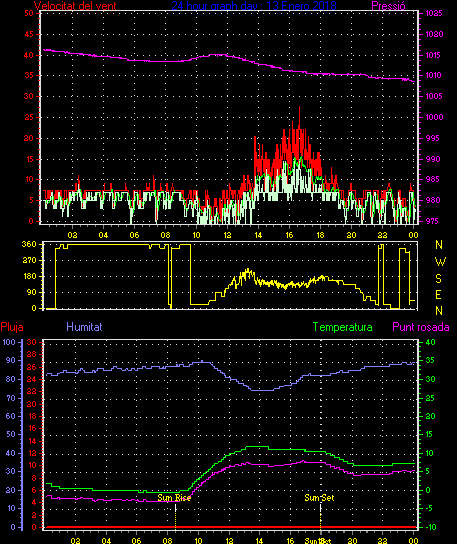Image resolution: width=457 pixels, height=544 pixels.
Task: Click the blue 100 humidity axis value
Action: tap(9, 342)
